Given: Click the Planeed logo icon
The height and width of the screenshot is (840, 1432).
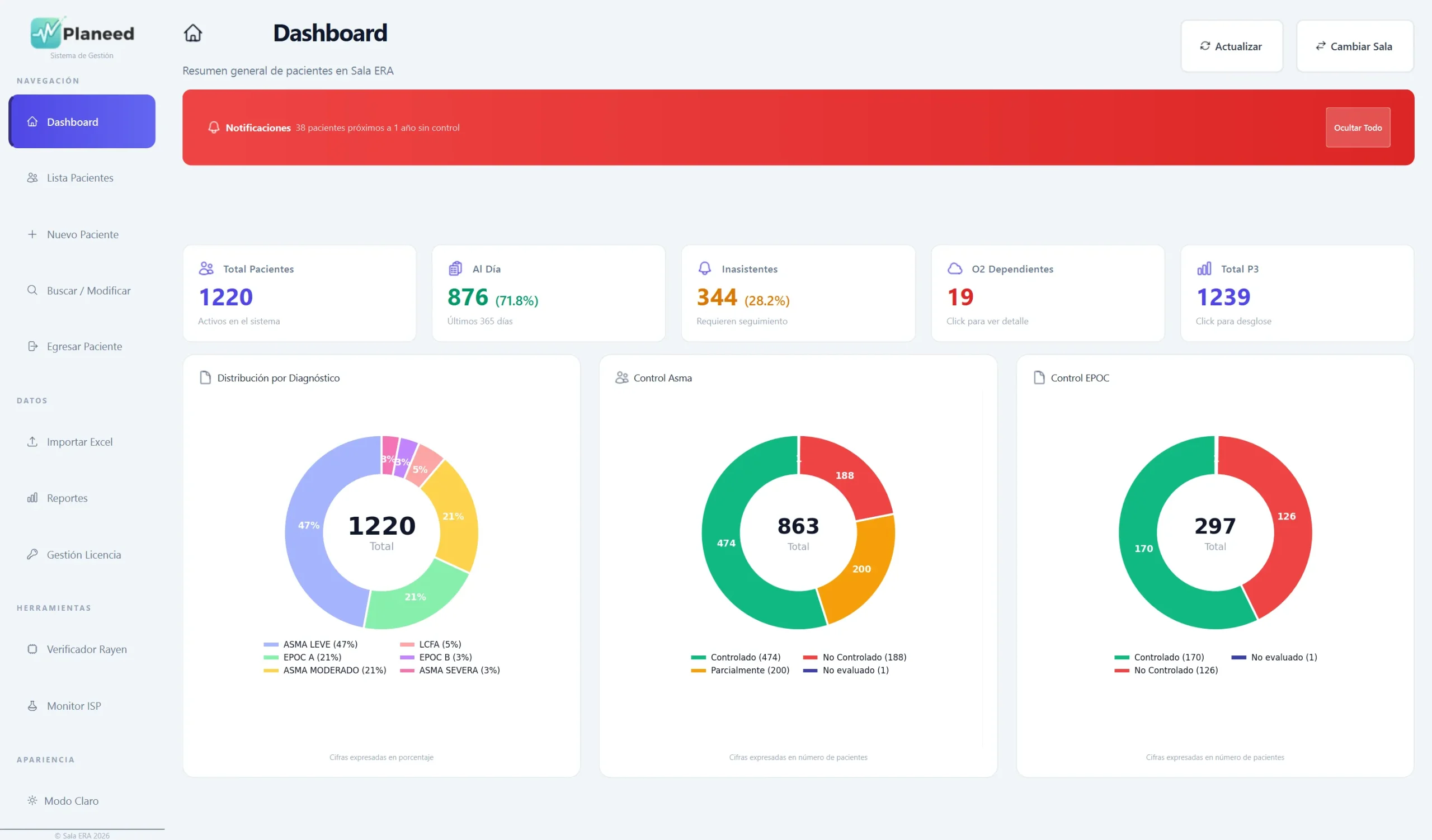Looking at the screenshot, I should click(x=45, y=33).
